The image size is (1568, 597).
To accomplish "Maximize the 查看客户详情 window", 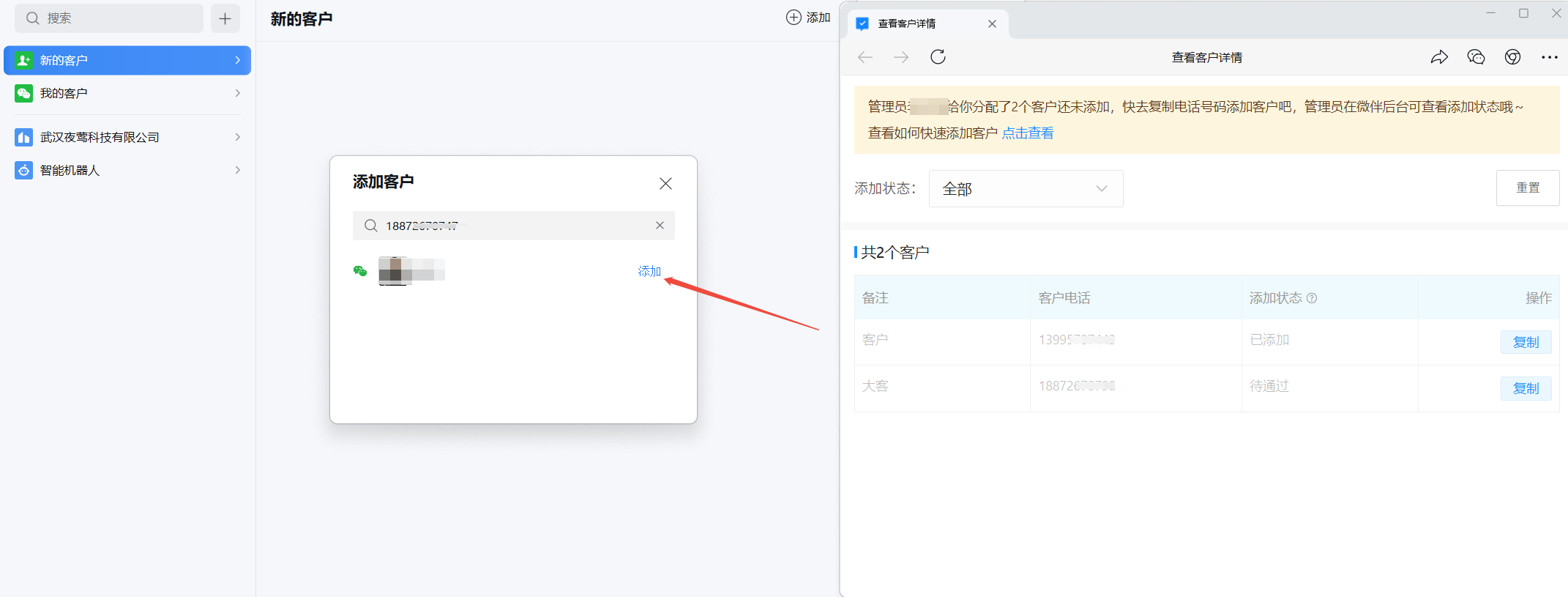I will [x=1523, y=13].
